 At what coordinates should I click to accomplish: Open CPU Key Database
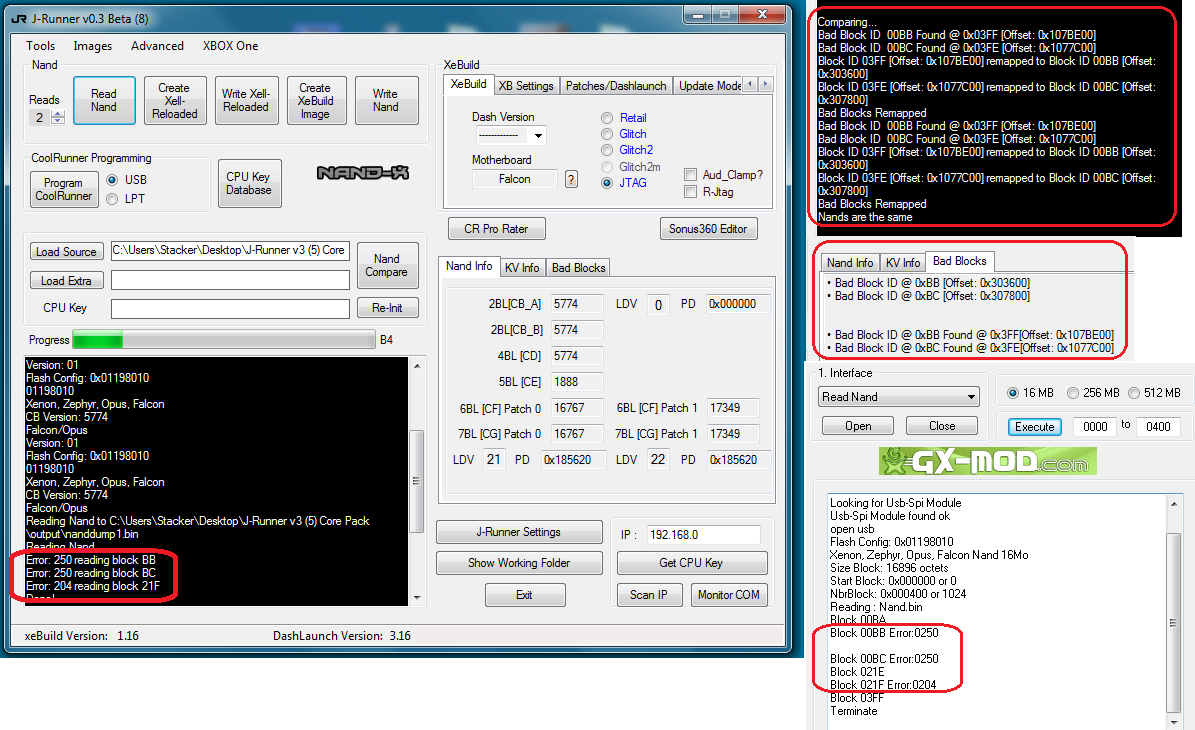click(x=249, y=183)
